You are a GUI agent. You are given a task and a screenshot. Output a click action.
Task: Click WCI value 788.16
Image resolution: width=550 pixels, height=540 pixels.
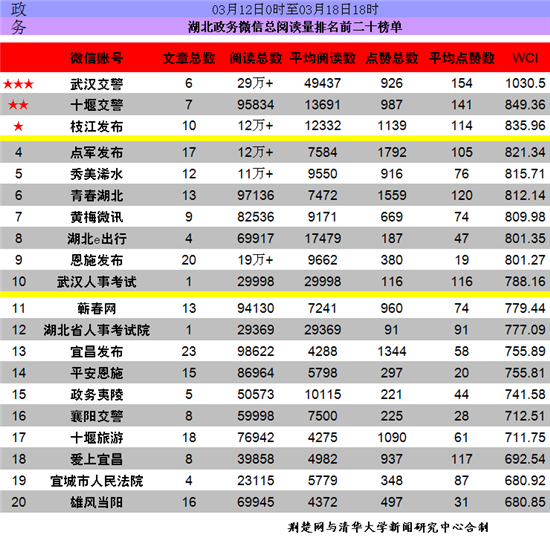pos(525,281)
